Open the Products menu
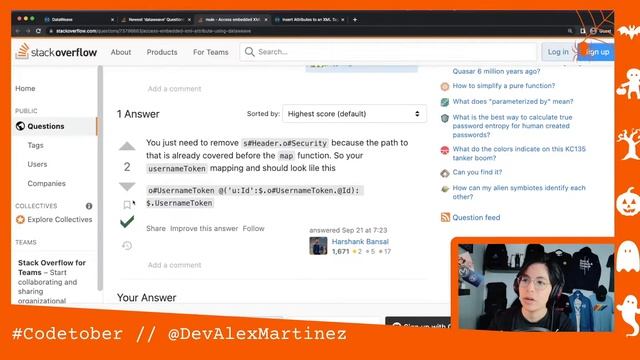The height and width of the screenshot is (360, 640). [x=162, y=52]
